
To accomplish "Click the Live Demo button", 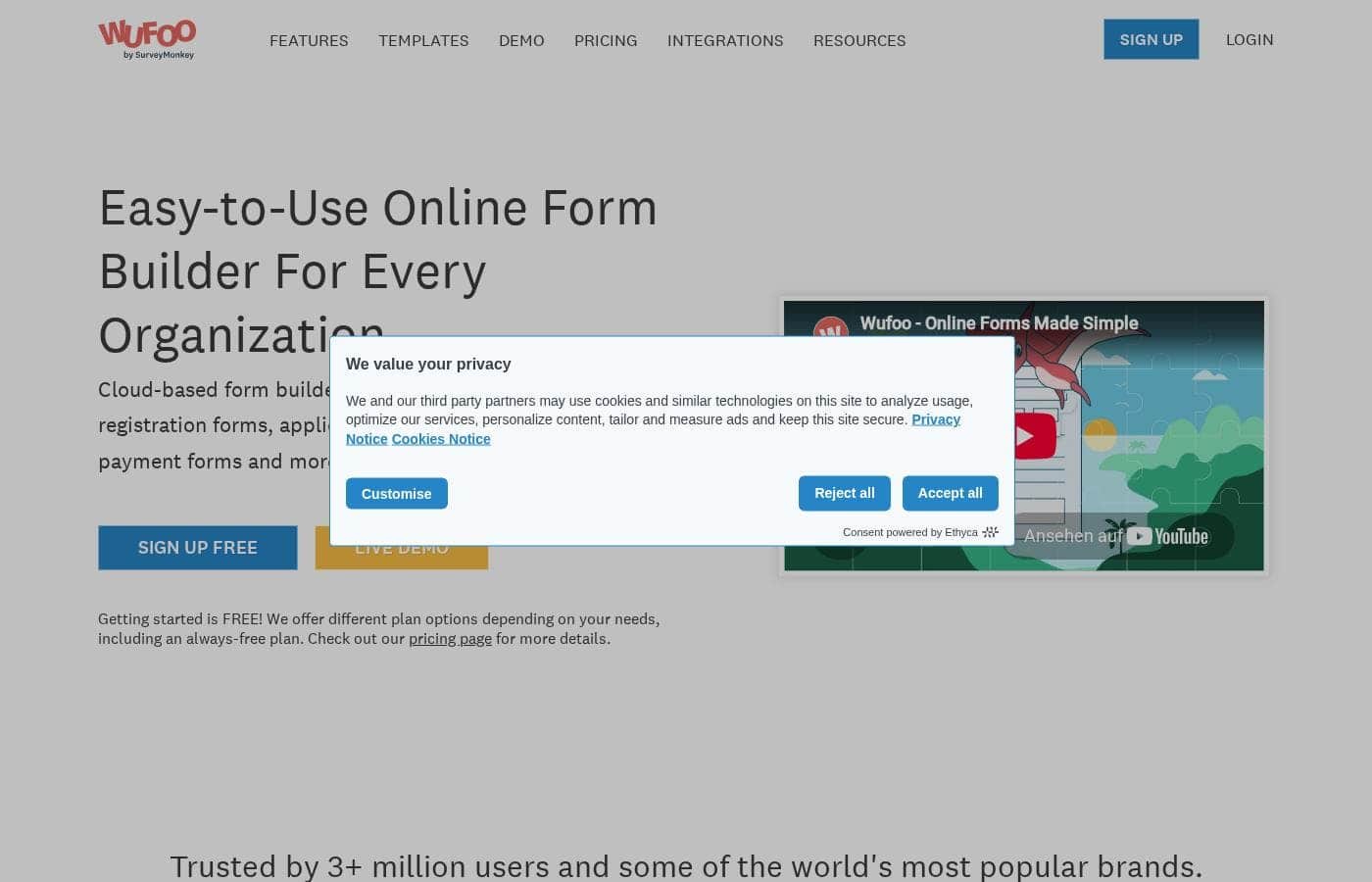I will (x=402, y=557).
